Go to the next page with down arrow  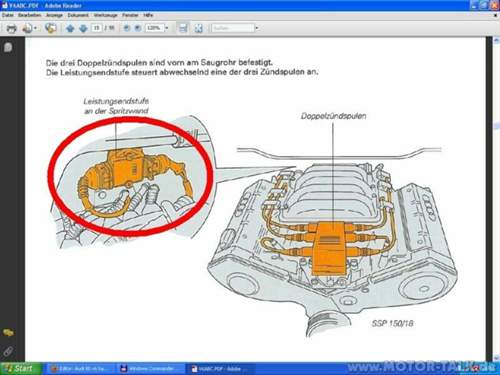[x=83, y=28]
